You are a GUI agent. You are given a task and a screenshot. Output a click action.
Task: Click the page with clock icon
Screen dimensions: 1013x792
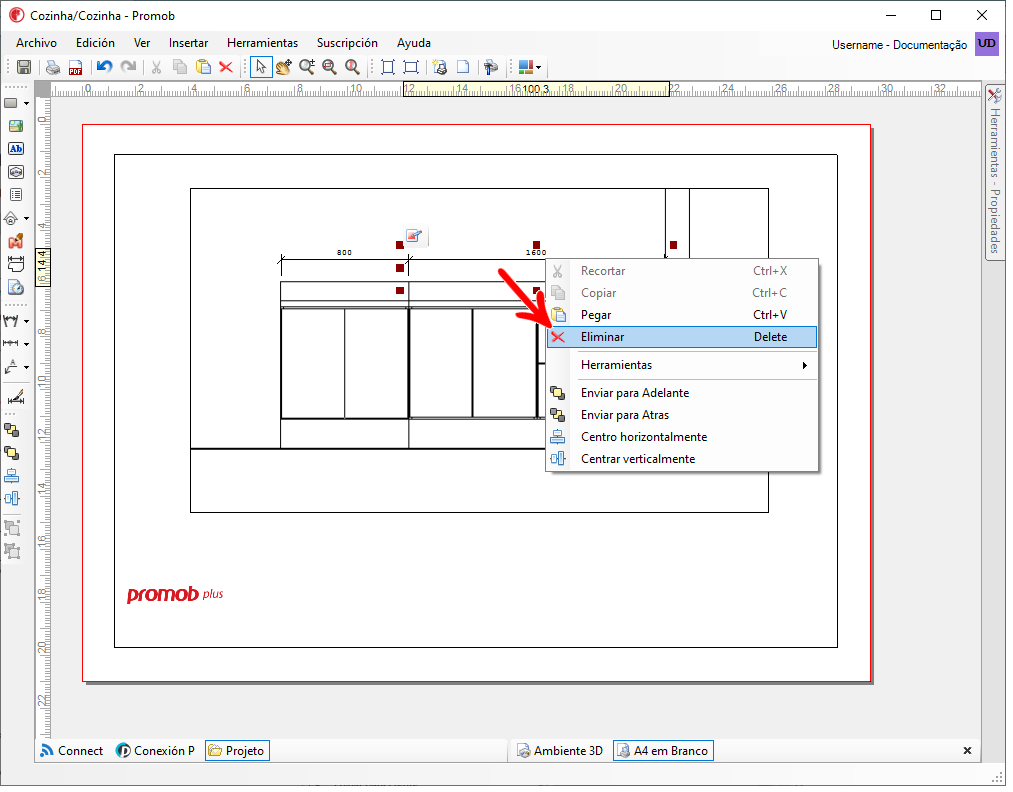click(x=16, y=287)
